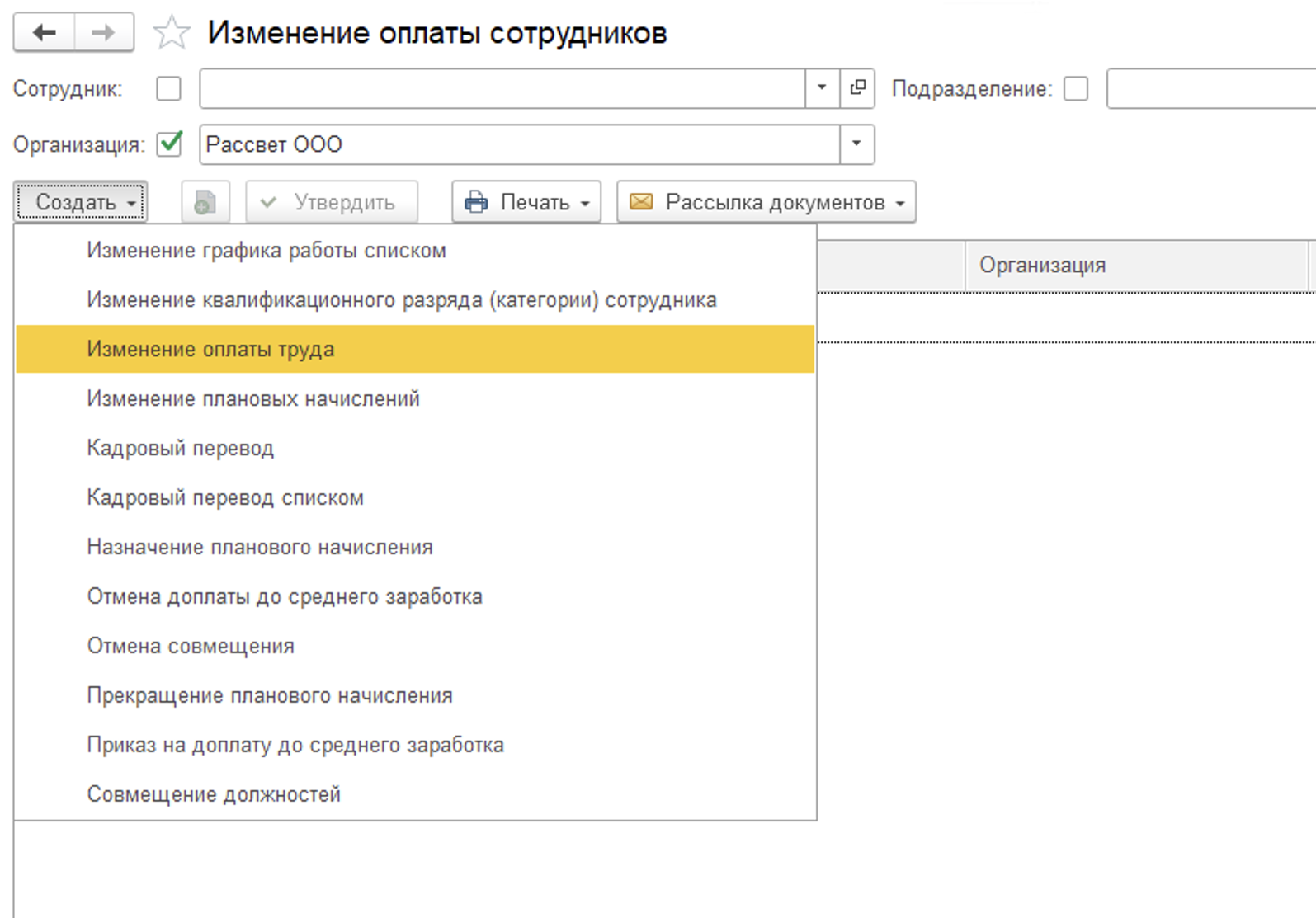The image size is (1316, 918).
Task: Open the Создать dropdown button
Action: click(x=81, y=202)
